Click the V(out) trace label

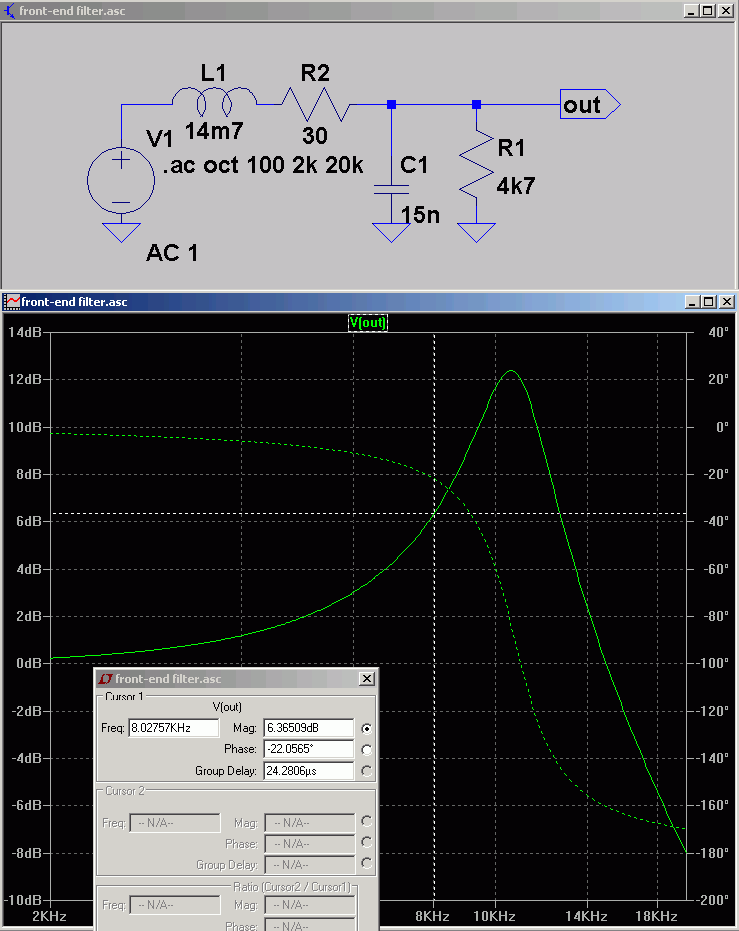click(x=367, y=322)
